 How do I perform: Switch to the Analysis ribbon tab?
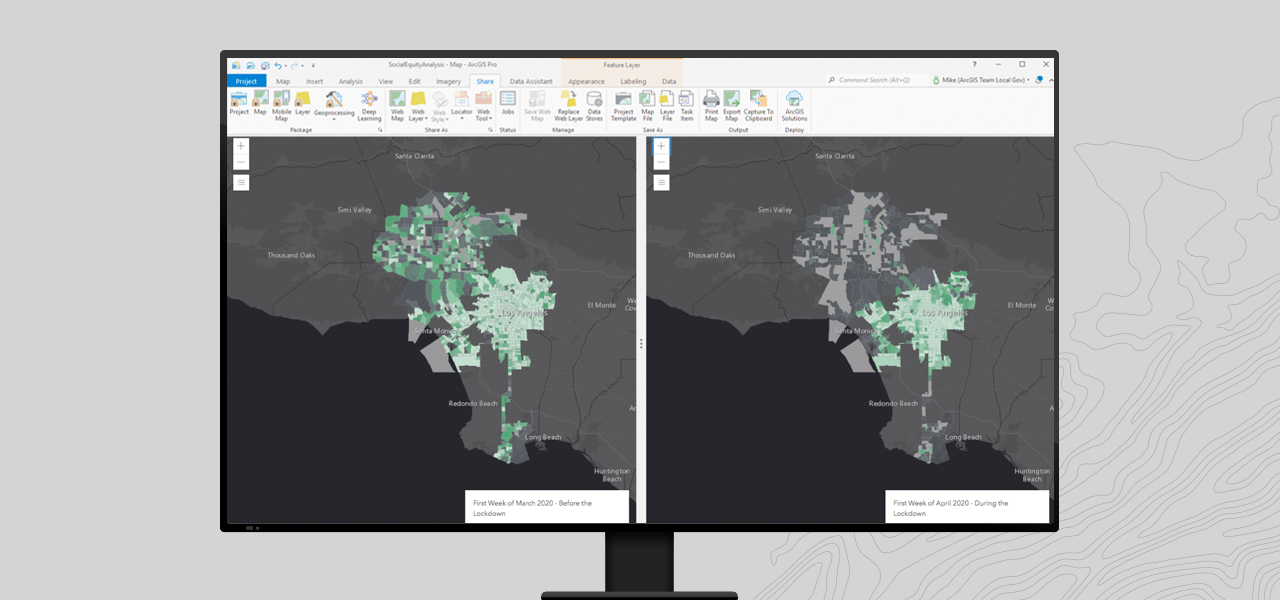pos(351,81)
